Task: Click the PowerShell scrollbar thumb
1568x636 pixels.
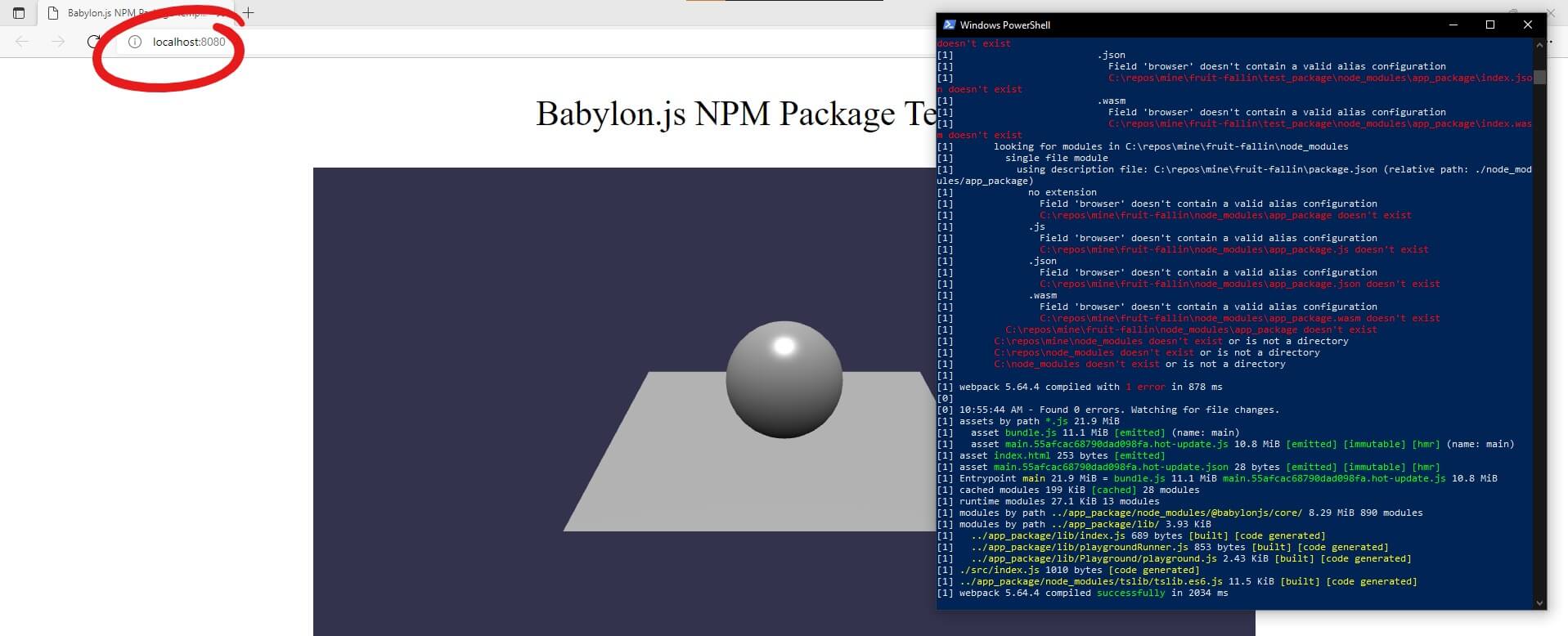Action: click(1540, 78)
